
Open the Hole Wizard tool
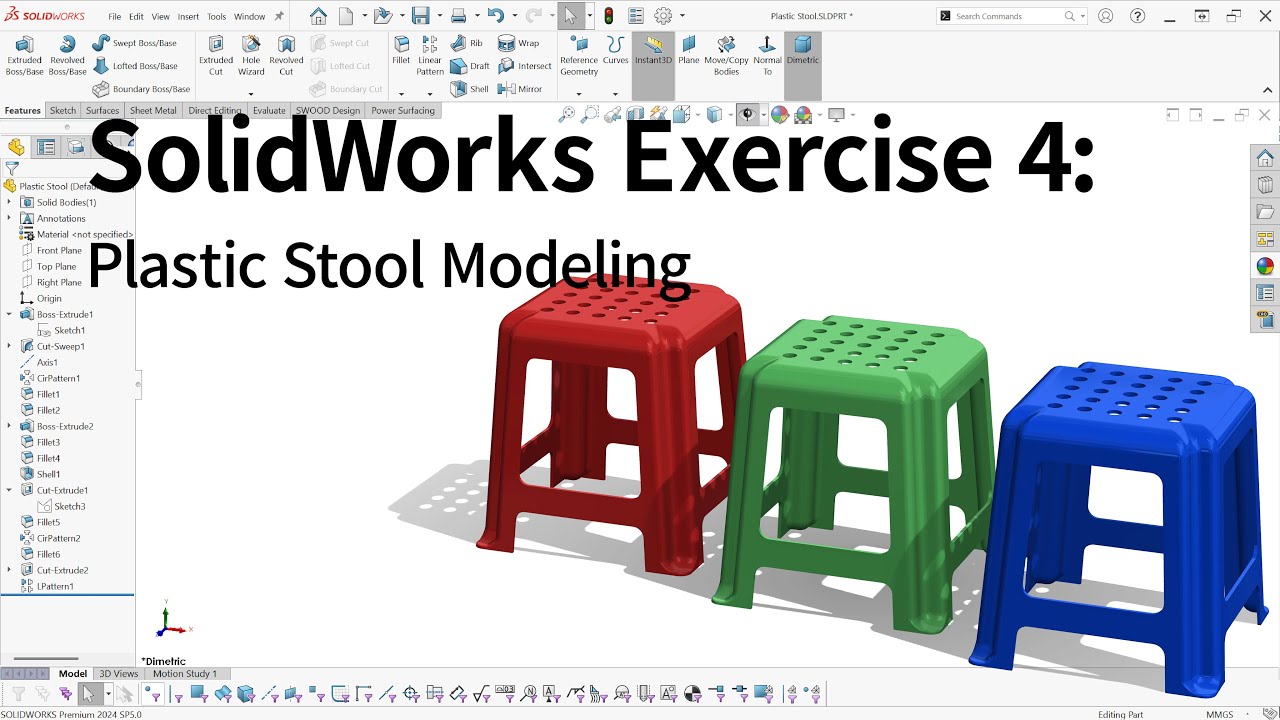coord(251,56)
